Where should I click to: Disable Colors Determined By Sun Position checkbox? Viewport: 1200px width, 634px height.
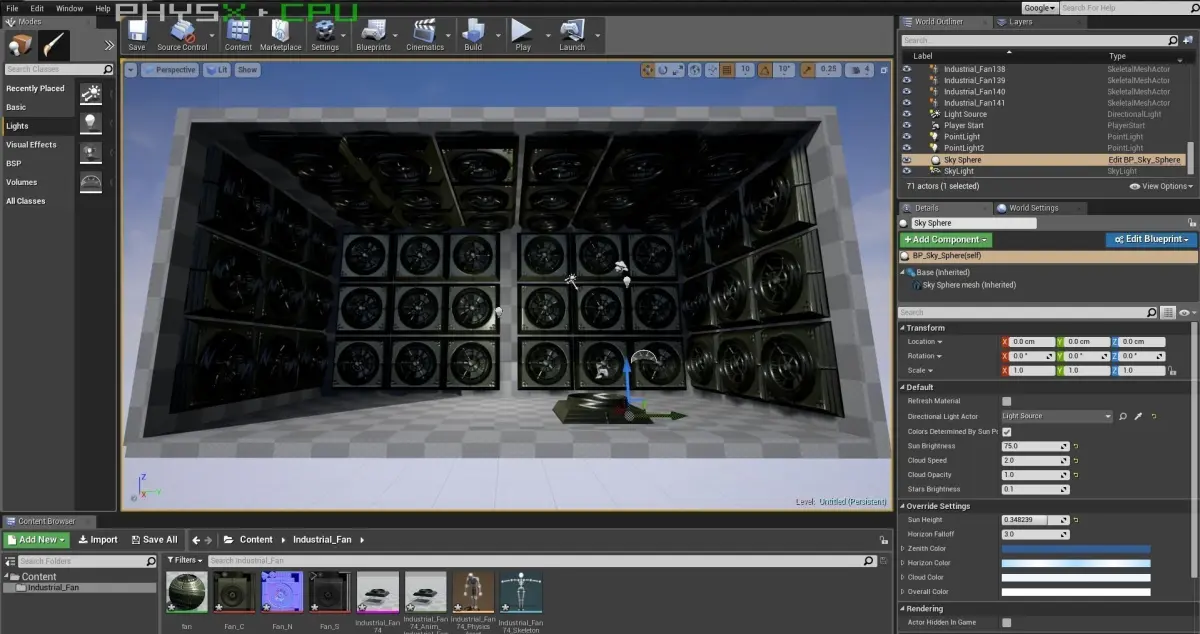(1007, 431)
